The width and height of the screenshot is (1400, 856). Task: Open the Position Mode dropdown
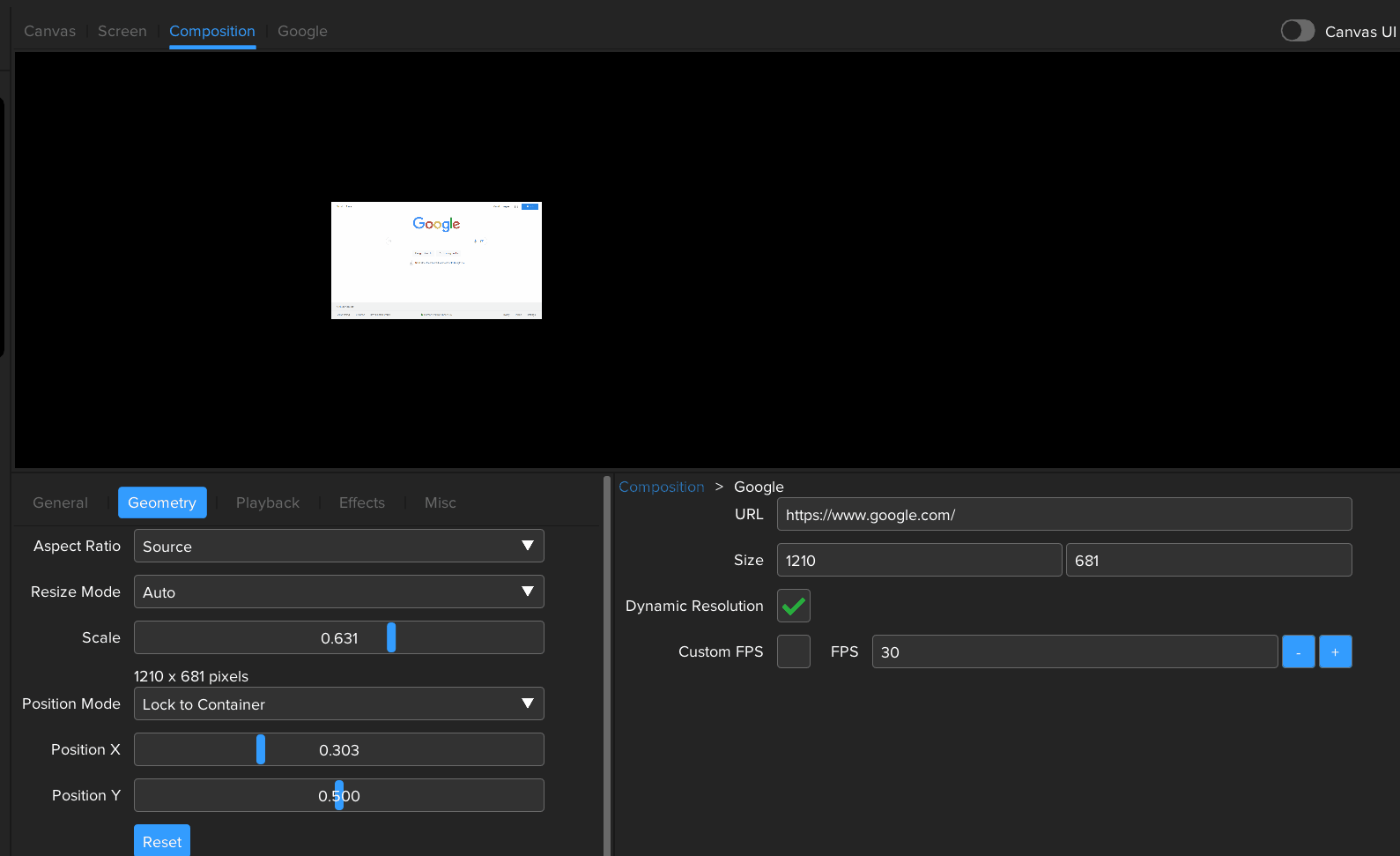click(x=338, y=703)
